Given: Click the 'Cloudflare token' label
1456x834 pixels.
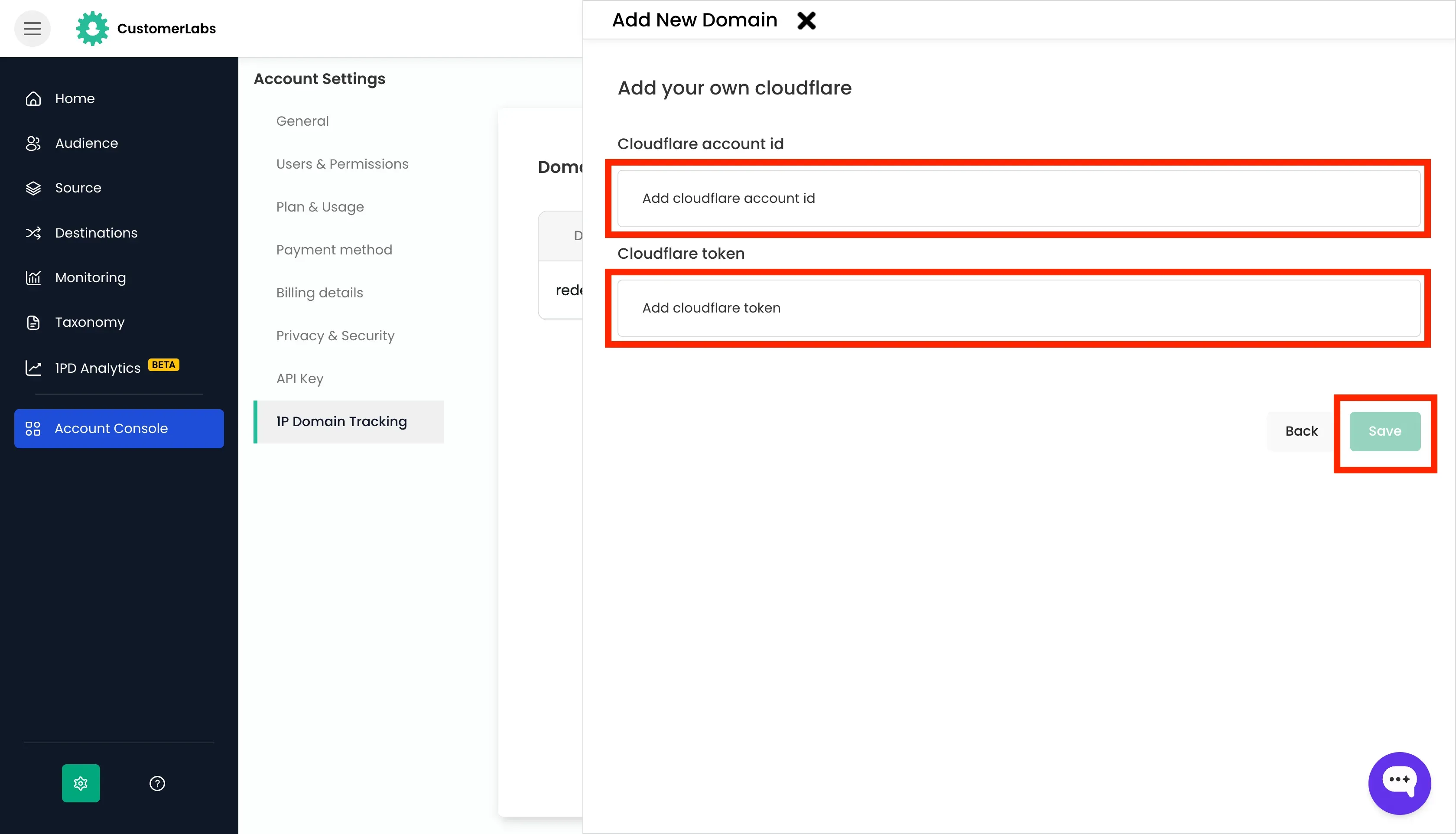Looking at the screenshot, I should pyautogui.click(x=681, y=253).
